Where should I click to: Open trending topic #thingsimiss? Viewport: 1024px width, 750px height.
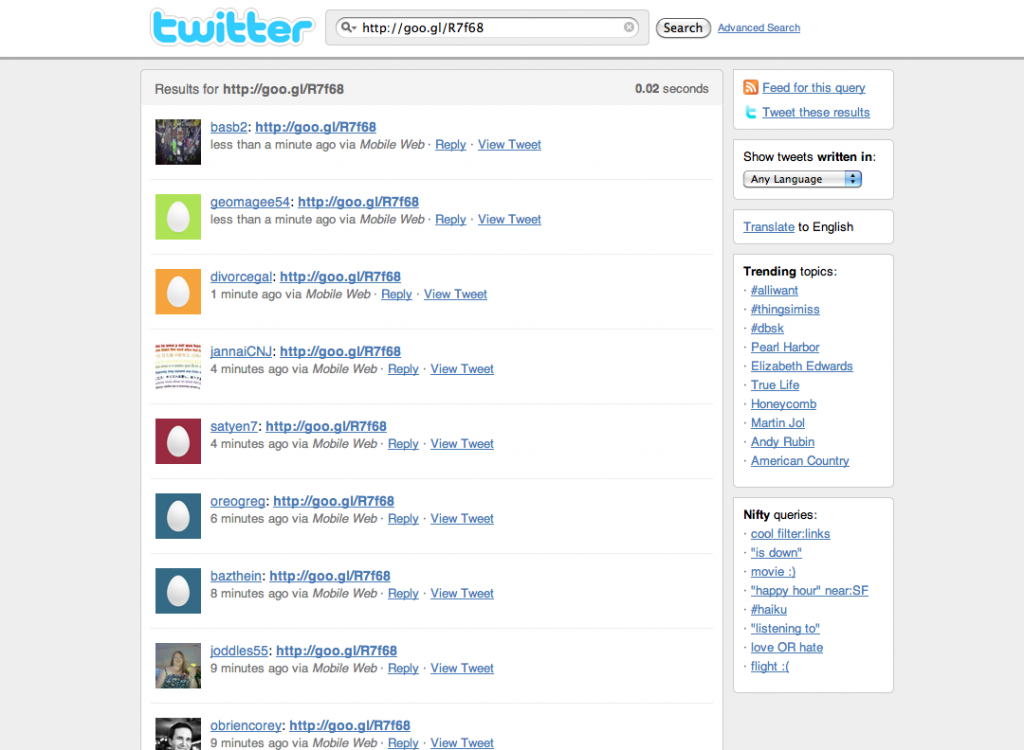tap(785, 309)
